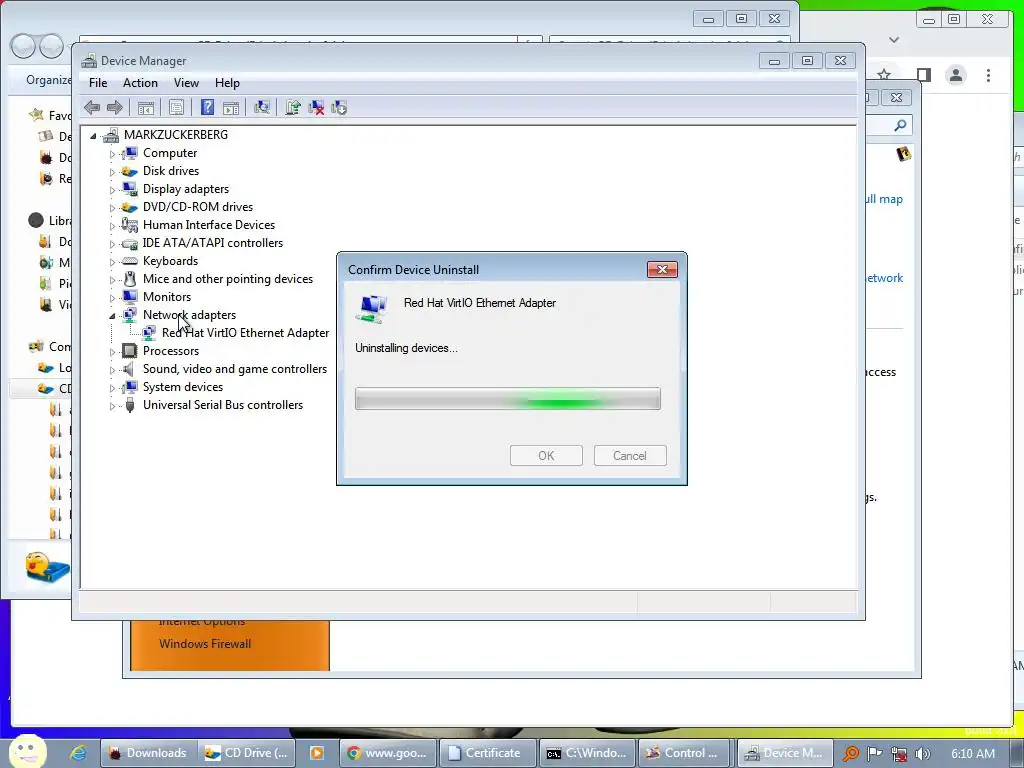Toggle the Show/Hide Action Pane toolbar icon
Viewport: 1024px width, 768px height.
pos(231,108)
